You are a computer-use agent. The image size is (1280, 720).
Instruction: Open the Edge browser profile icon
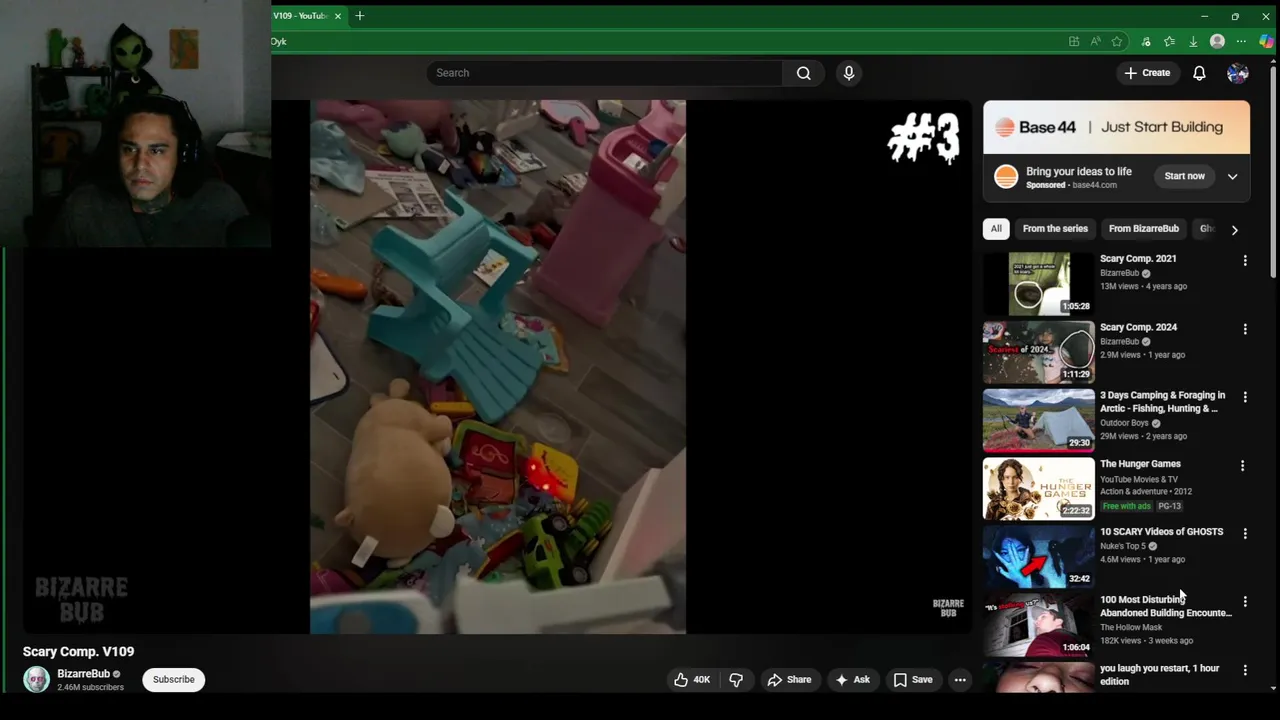click(1217, 41)
